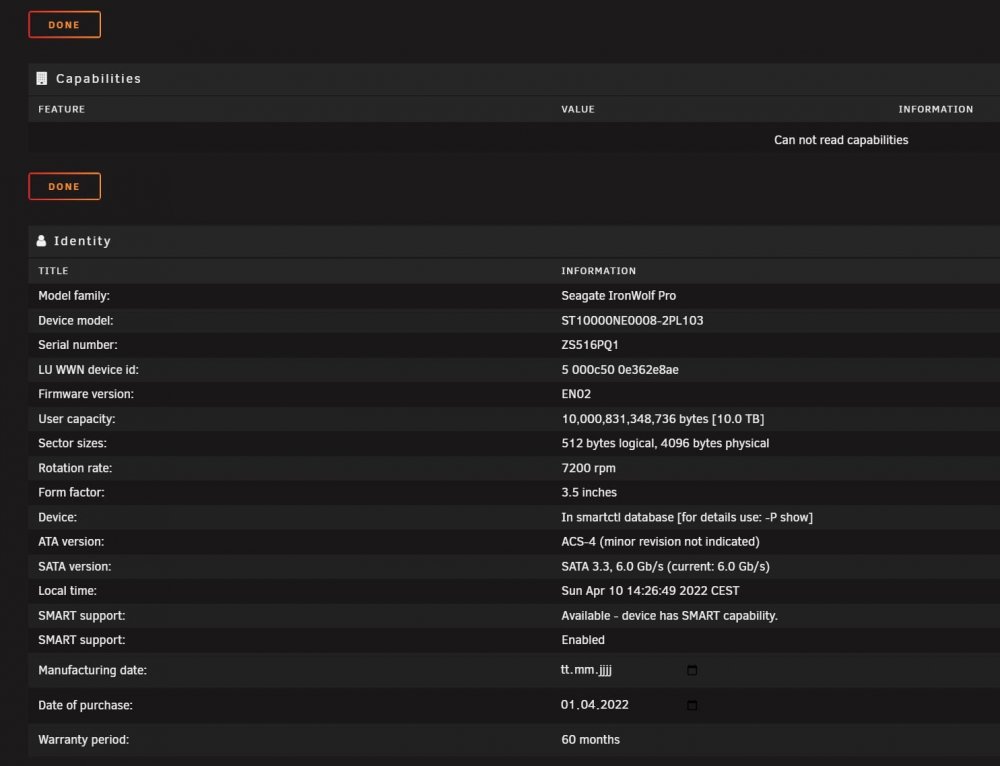Click the firmware version EN02 value

point(576,394)
